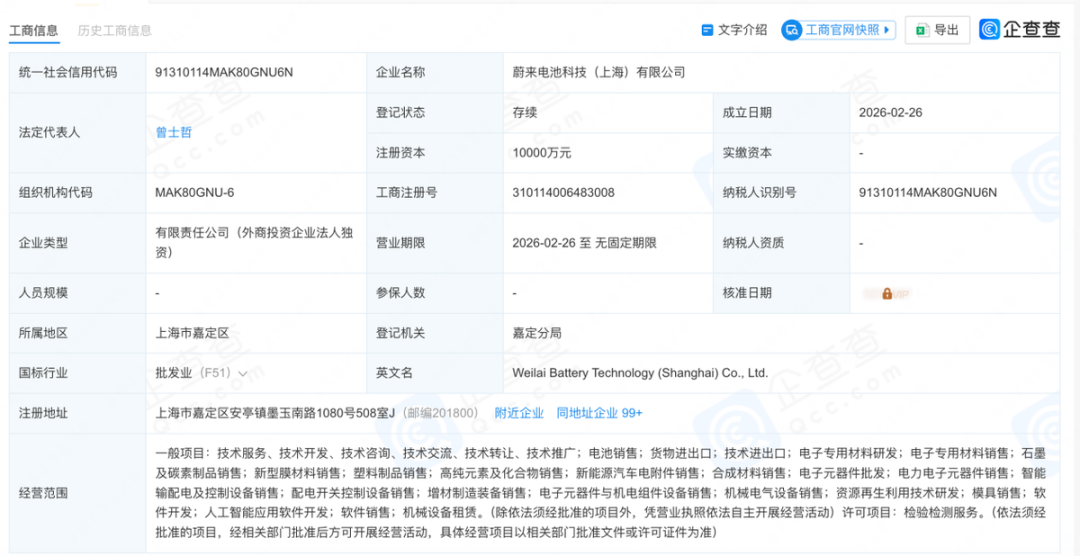Switch to the 工商信息 tab
Screen dimensions: 1080x556
pyautogui.click(x=33, y=30)
